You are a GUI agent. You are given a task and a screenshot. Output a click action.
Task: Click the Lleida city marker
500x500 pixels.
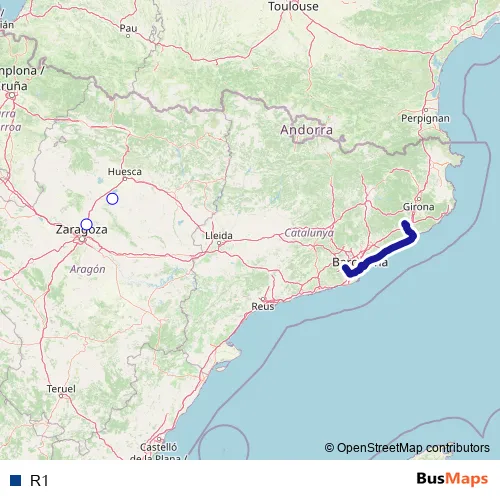(x=219, y=243)
